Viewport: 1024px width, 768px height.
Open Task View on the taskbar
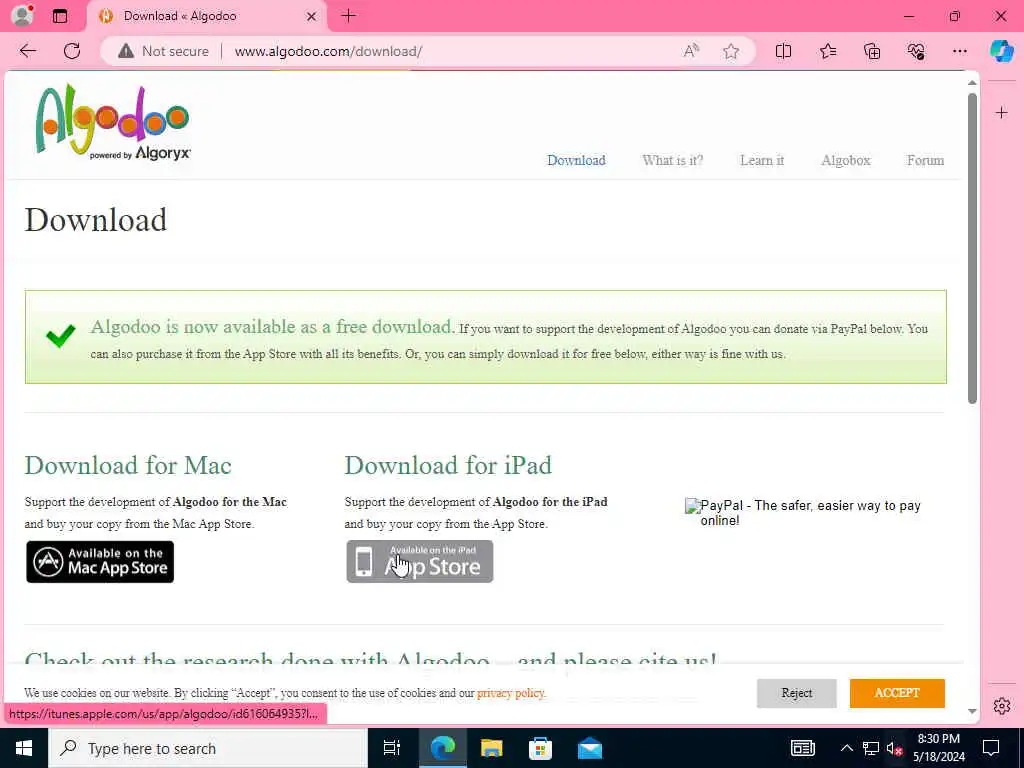[392, 748]
